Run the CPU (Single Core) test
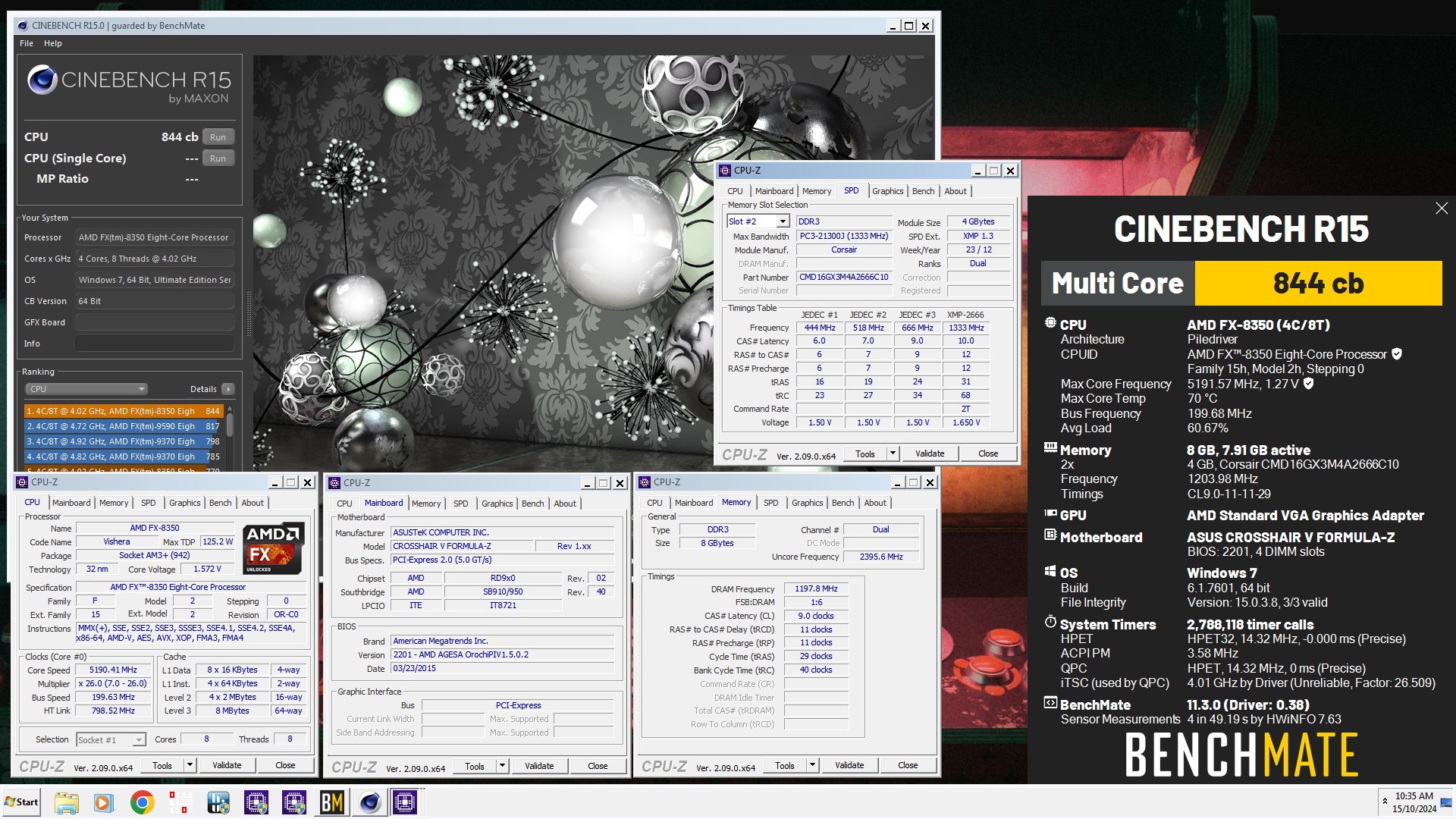Viewport: 1456px width, 819px height. pyautogui.click(x=218, y=158)
